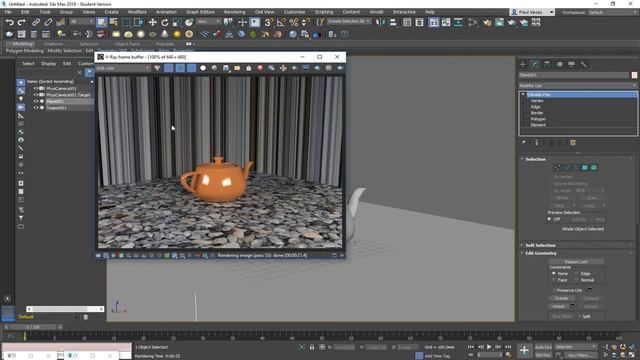The image size is (640, 360).
Task: Select the Normal constraint radio button
Action: (577, 280)
